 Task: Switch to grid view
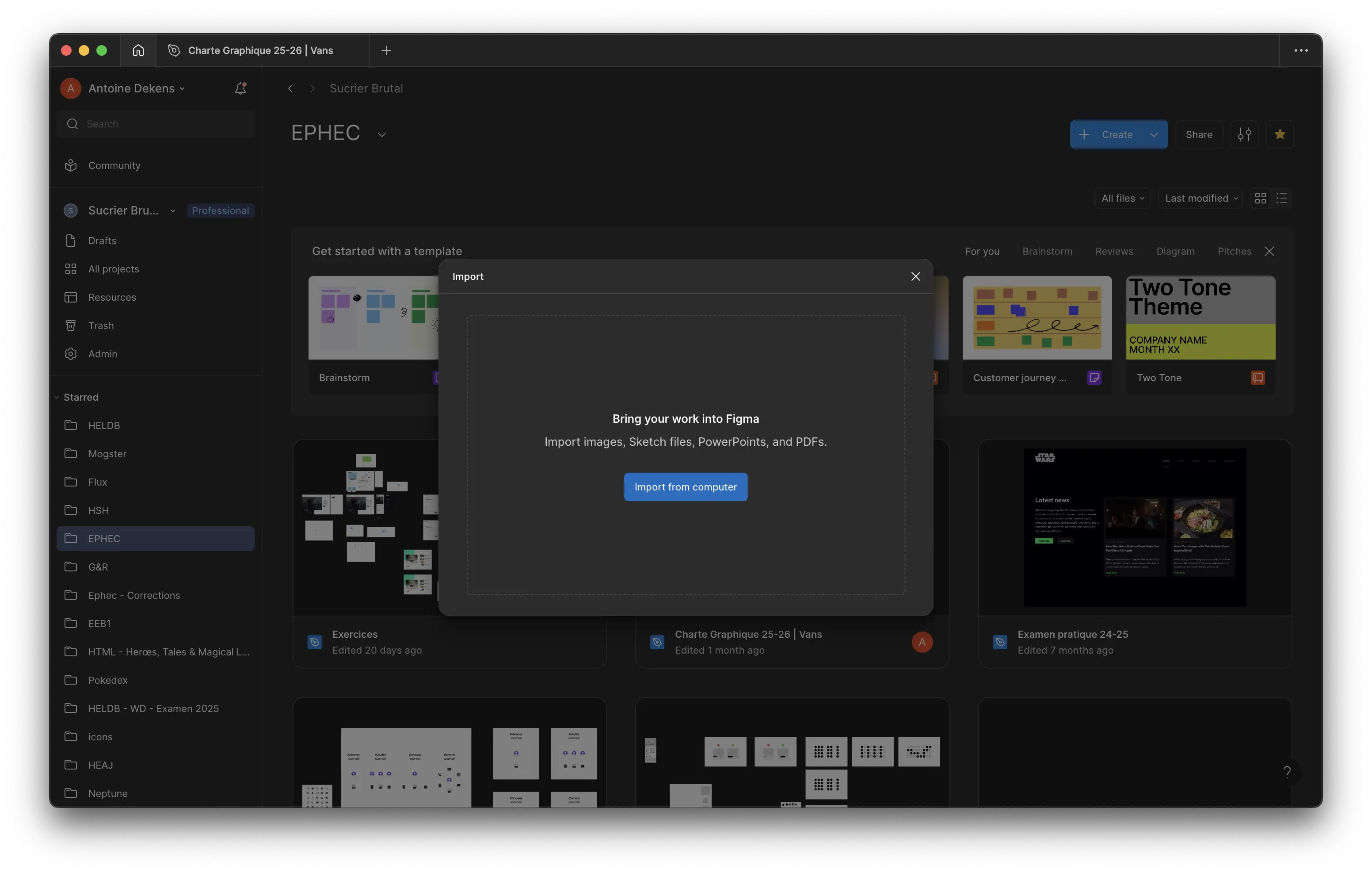coord(1260,199)
